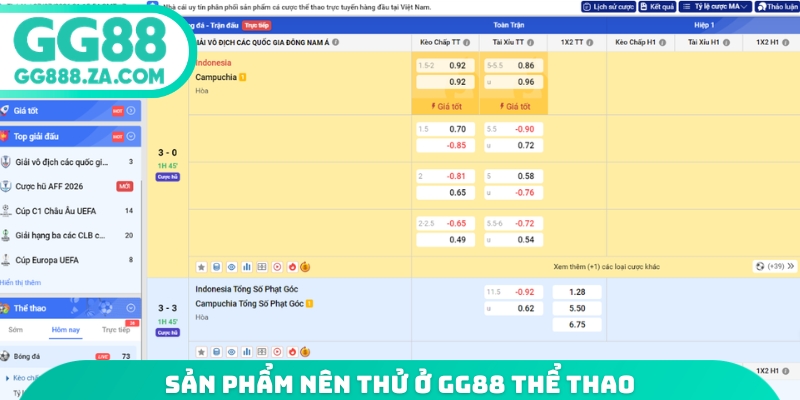The image size is (800, 400).
Task: Favorite the Indonesia vs Campuchia match star
Action: (x=202, y=267)
